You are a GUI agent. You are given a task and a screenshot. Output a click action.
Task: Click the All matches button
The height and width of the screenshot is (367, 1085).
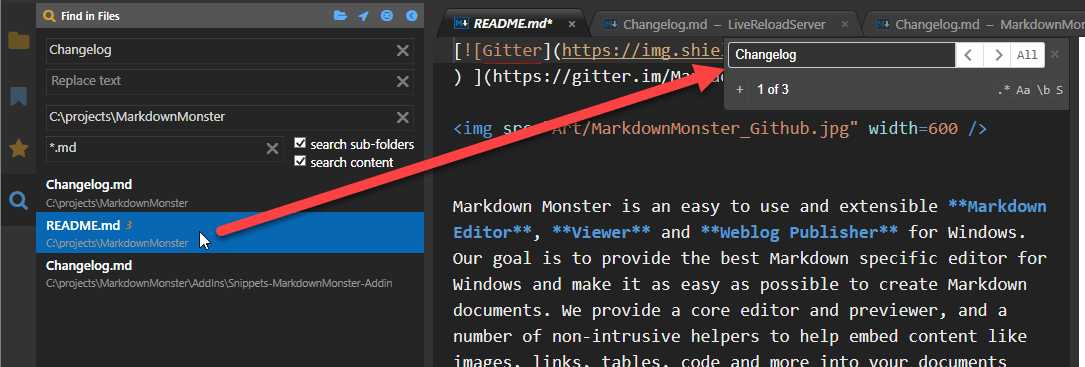click(1028, 55)
